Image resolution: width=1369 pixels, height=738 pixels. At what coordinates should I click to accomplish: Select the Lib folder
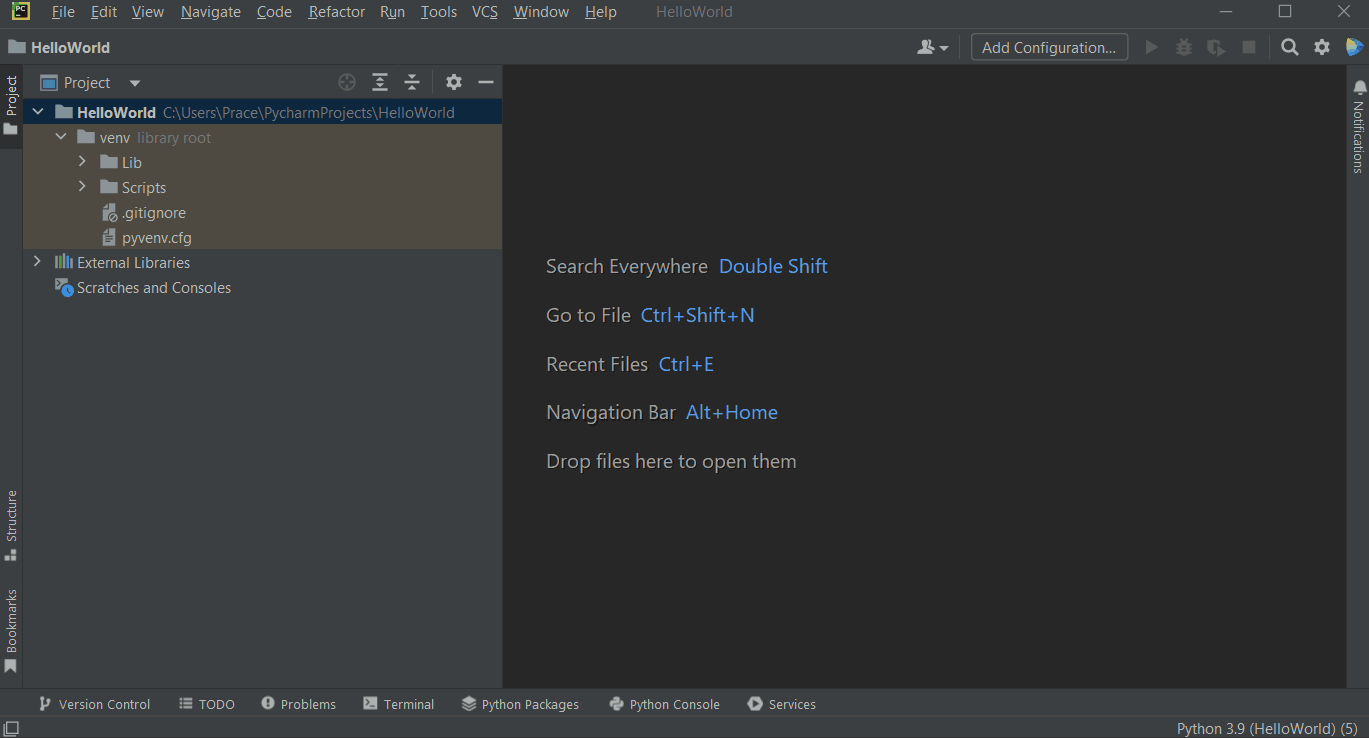click(x=121, y=162)
